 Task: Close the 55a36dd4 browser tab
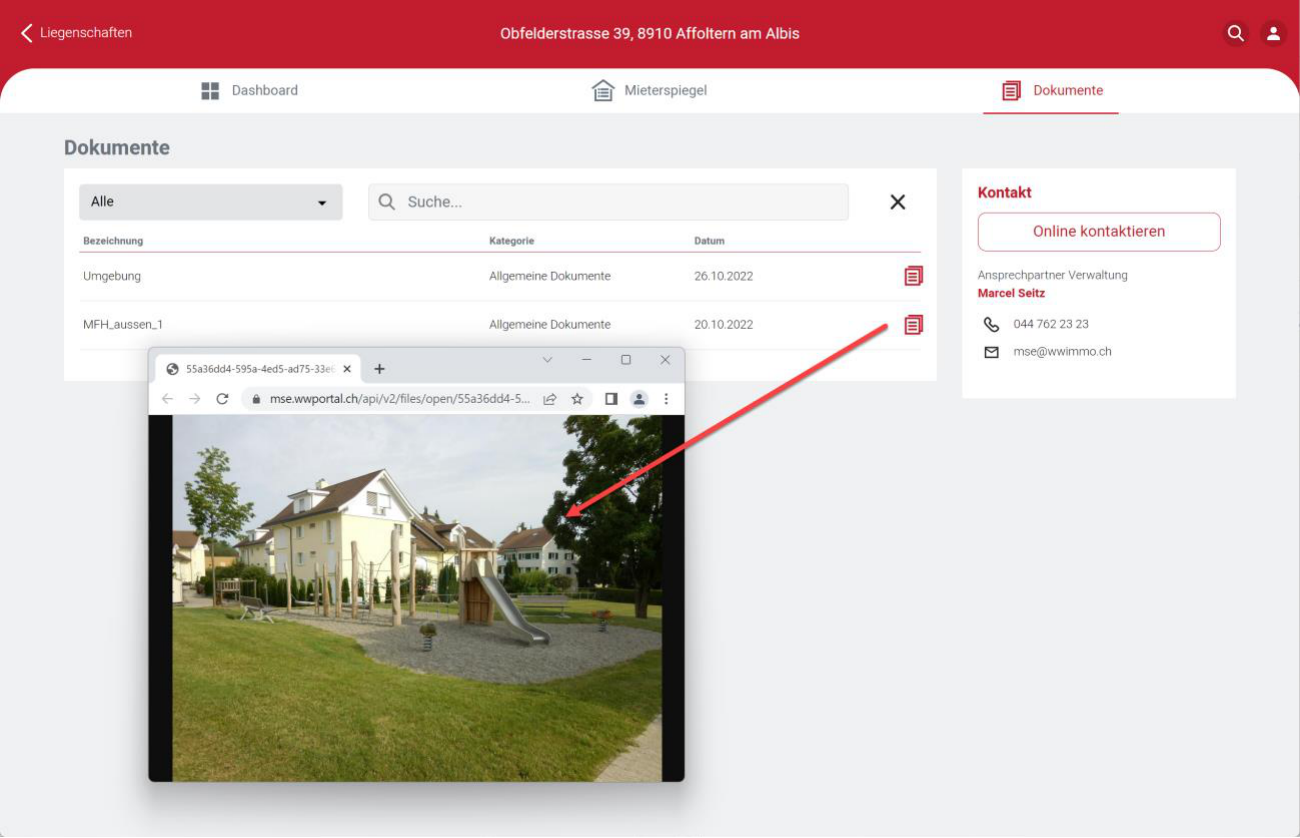347,369
